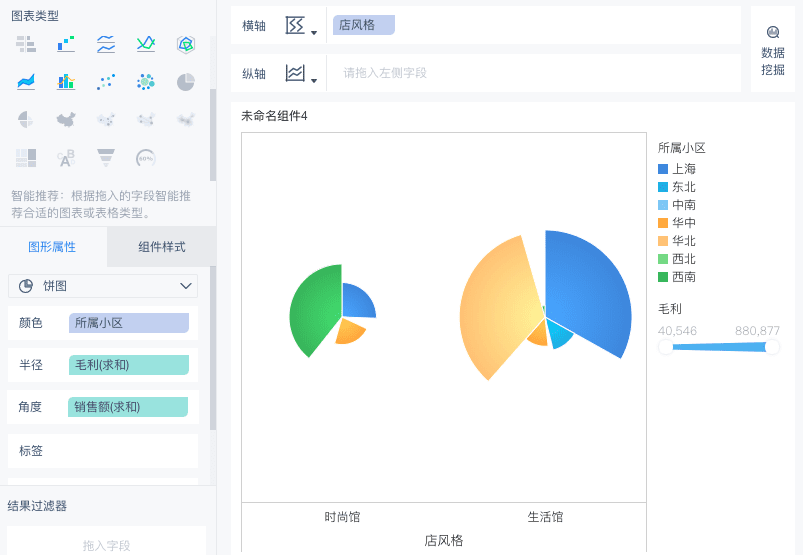The width and height of the screenshot is (803, 555).
Task: Choose the crossing line chart type icon
Action: coord(146,45)
